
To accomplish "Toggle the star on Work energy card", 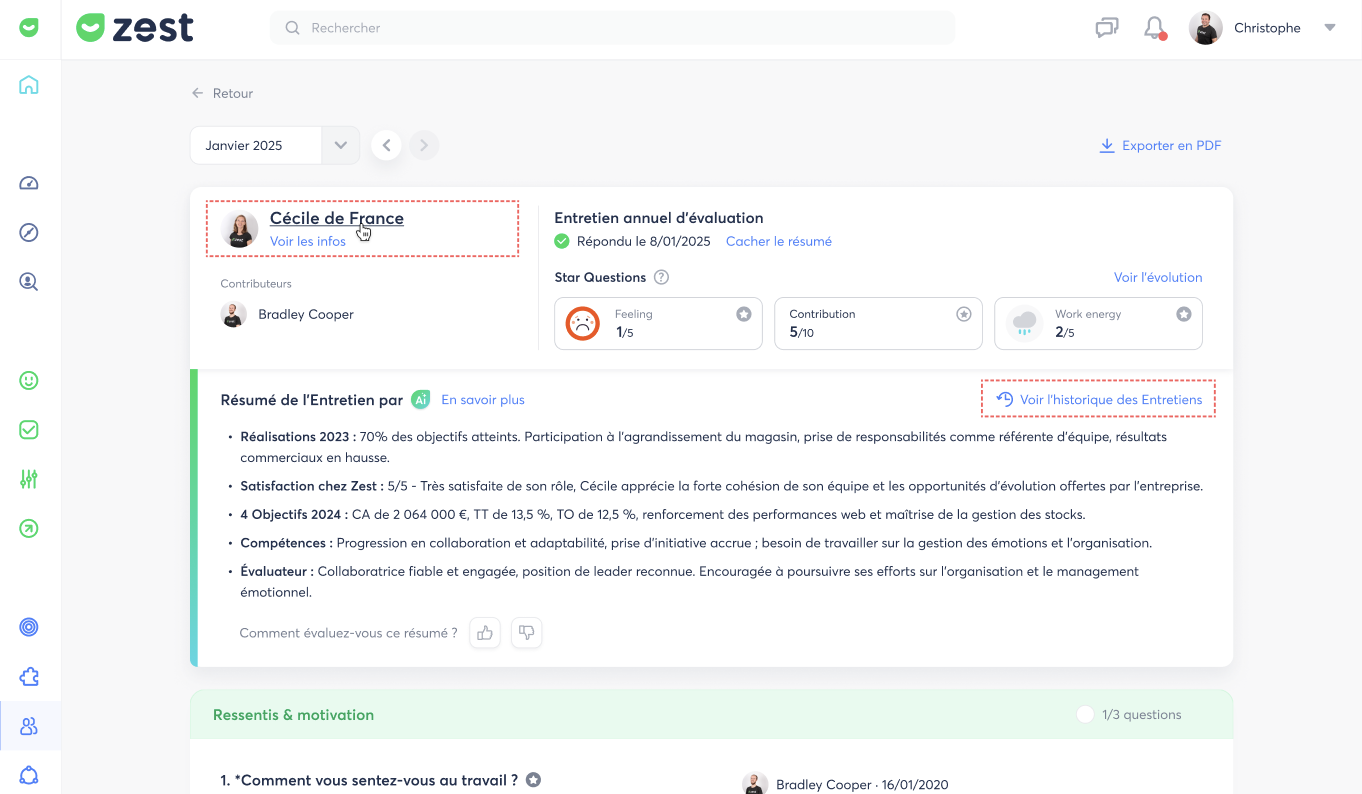I will 1184,314.
